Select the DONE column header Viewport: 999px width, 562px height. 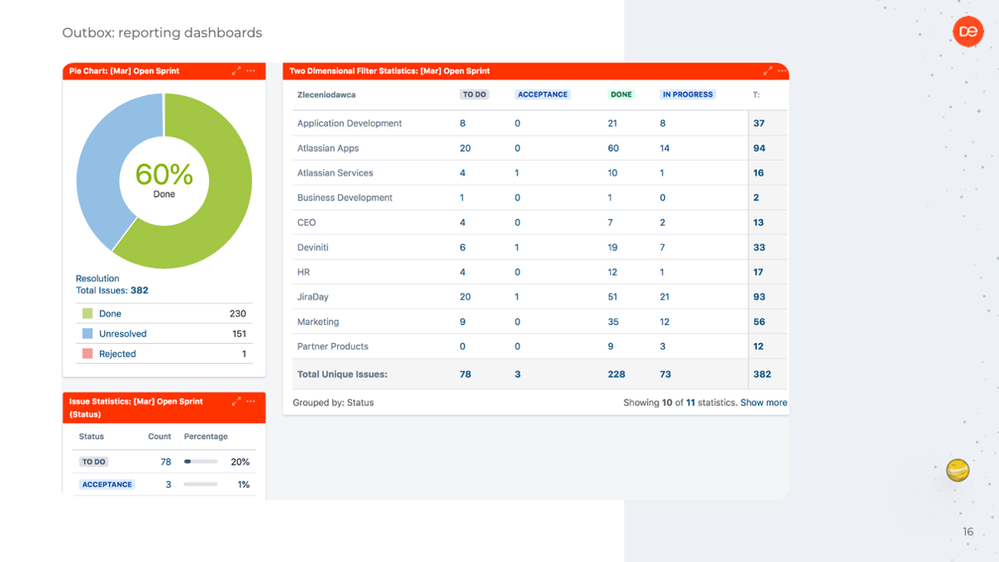click(621, 94)
